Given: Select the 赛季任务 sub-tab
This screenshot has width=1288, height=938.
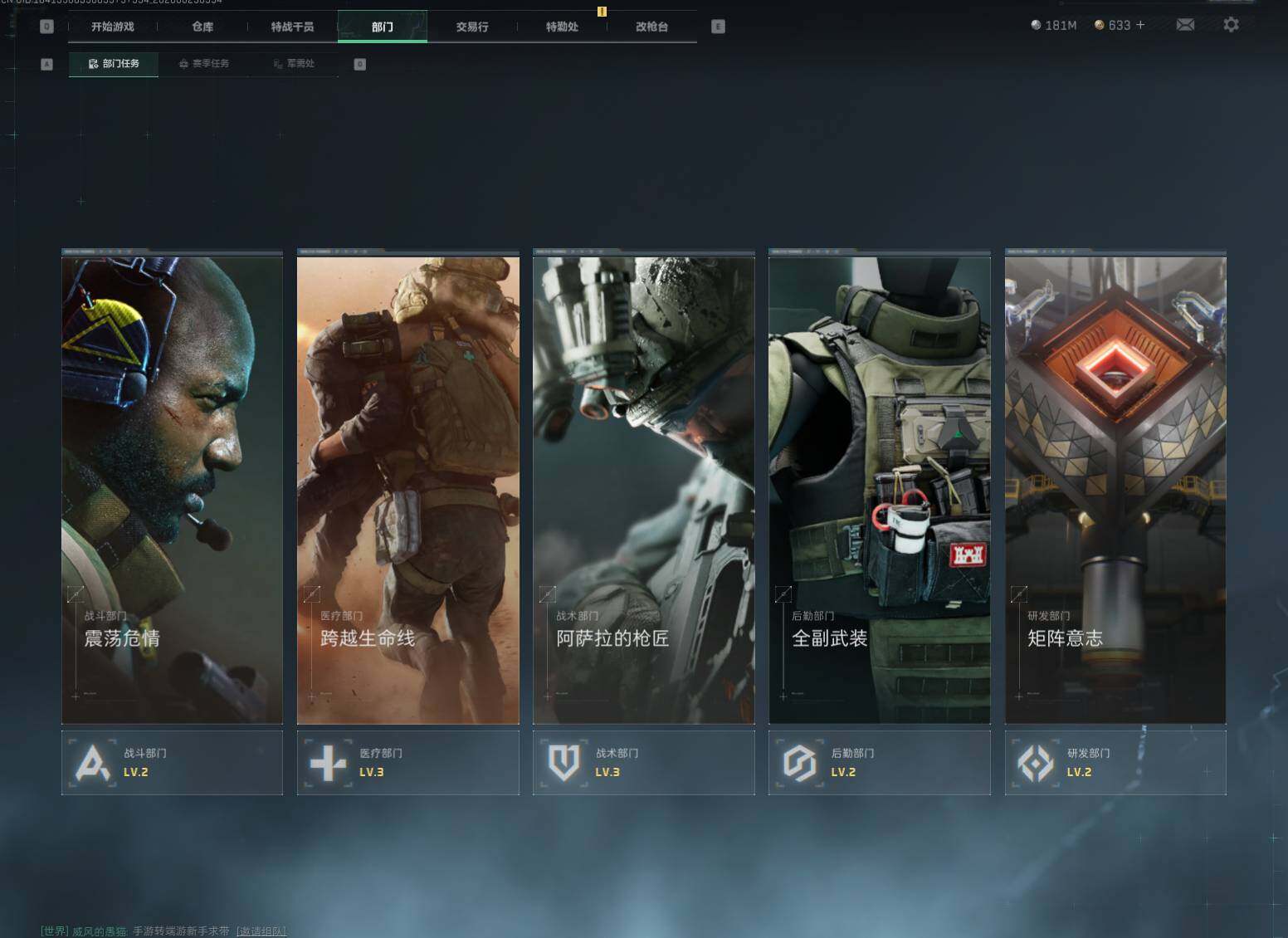Looking at the screenshot, I should (204, 64).
